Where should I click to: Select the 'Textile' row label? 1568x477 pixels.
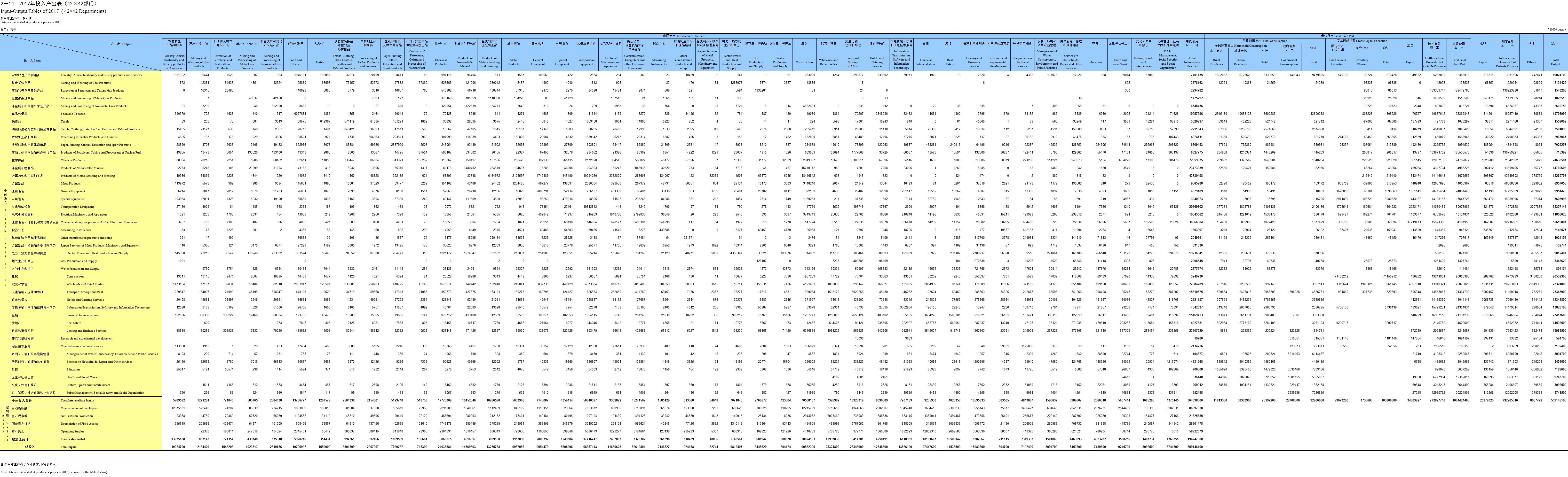[65, 122]
